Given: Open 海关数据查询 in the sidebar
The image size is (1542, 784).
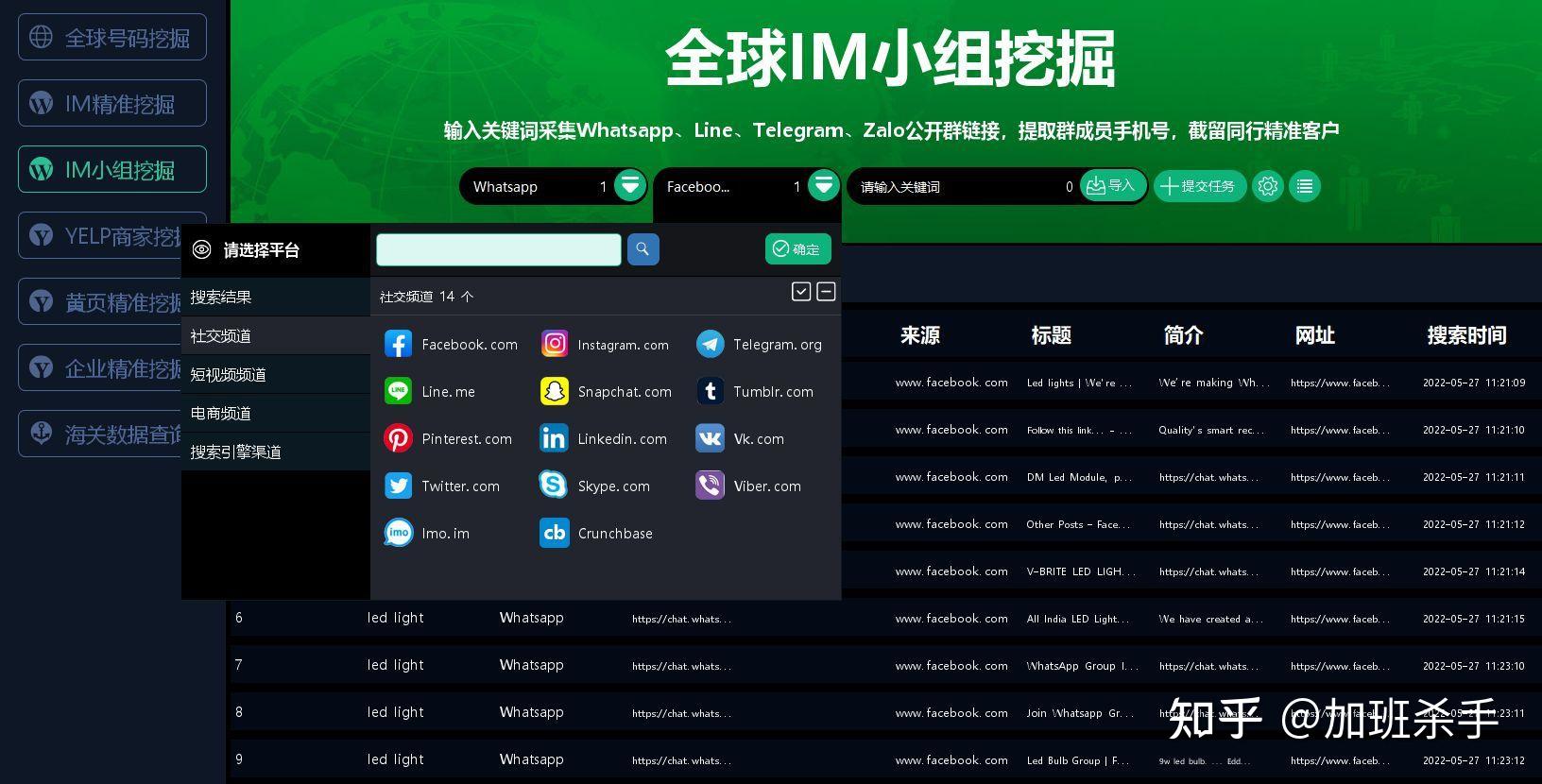Looking at the screenshot, I should [x=100, y=434].
